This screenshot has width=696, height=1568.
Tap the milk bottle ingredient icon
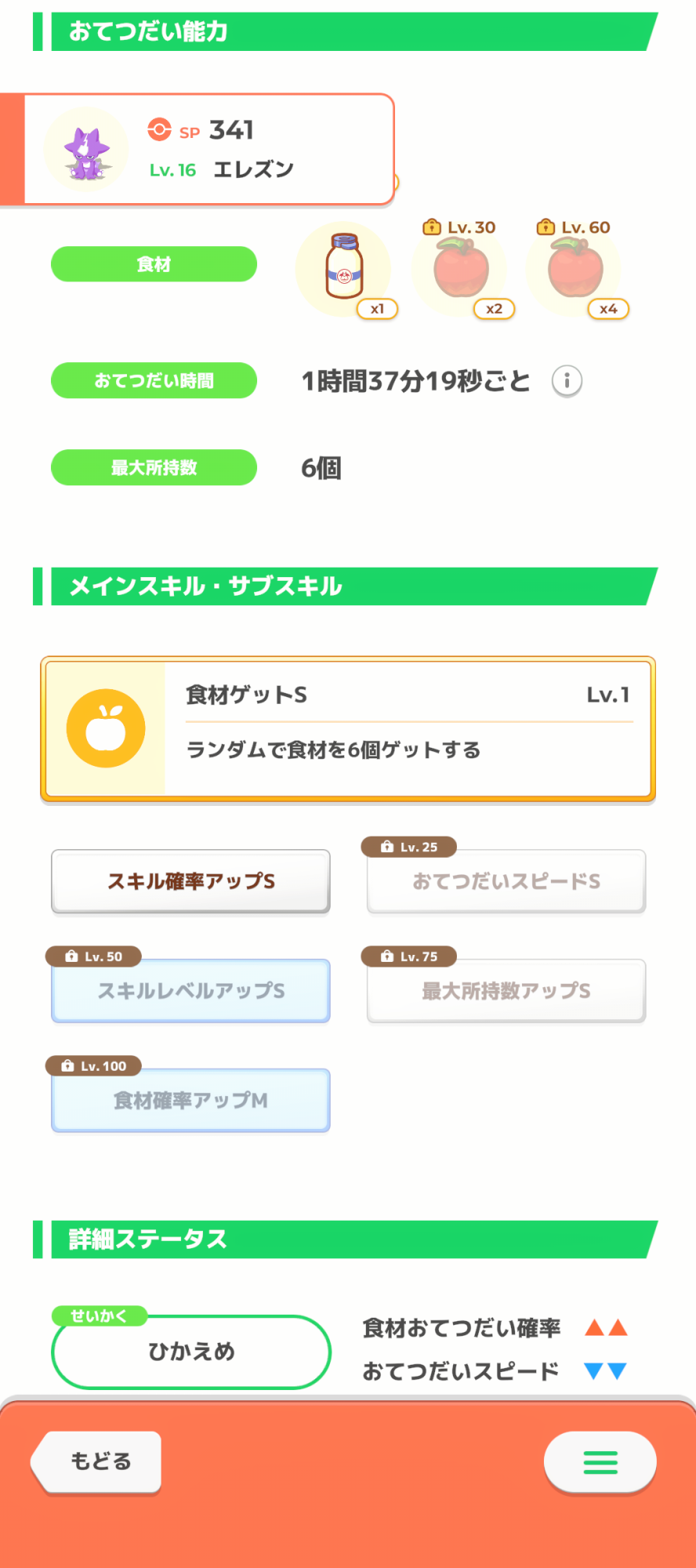pyautogui.click(x=343, y=268)
